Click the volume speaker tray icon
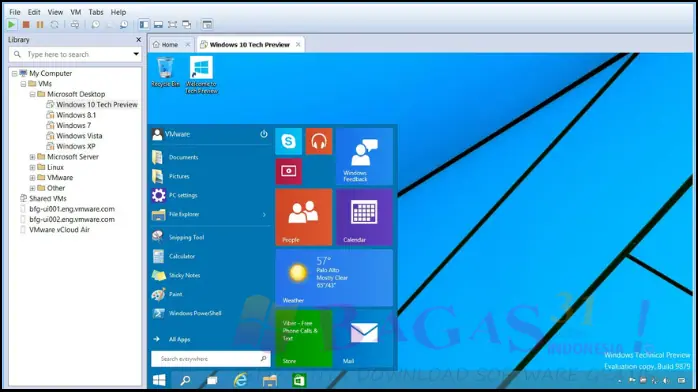Viewport: 698px width, 392px height. (666, 380)
